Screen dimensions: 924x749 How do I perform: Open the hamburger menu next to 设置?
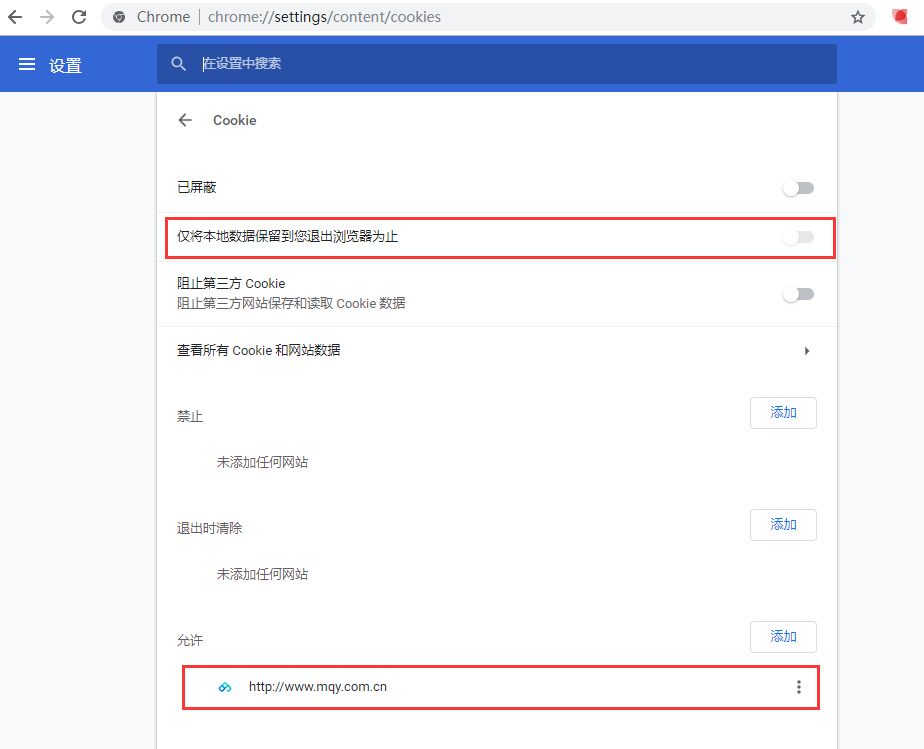click(x=27, y=65)
